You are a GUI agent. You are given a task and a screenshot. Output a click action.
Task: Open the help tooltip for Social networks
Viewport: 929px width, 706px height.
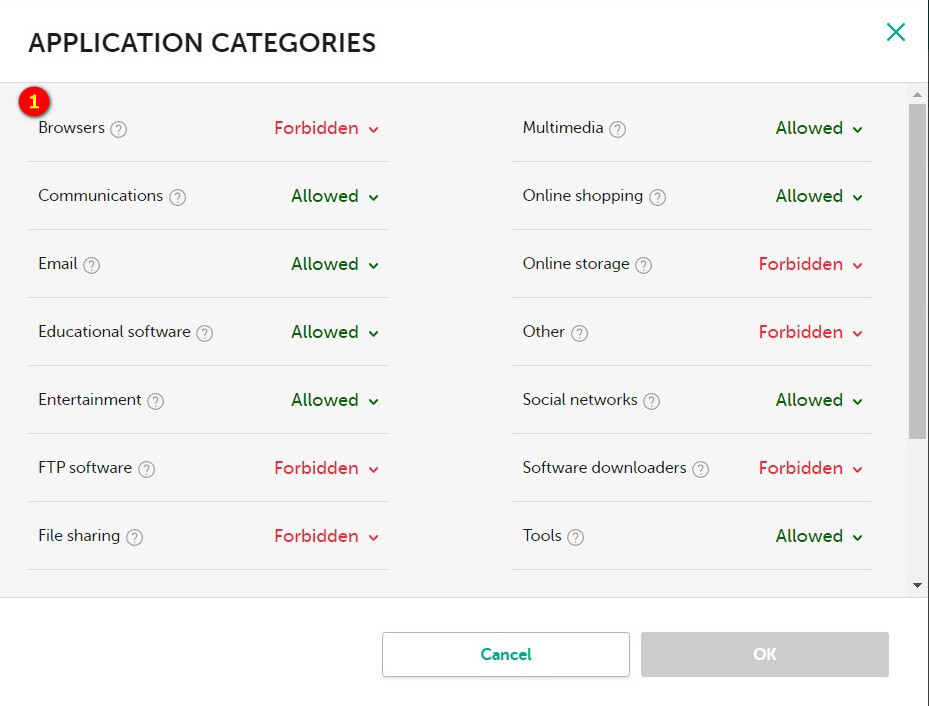[x=652, y=401]
